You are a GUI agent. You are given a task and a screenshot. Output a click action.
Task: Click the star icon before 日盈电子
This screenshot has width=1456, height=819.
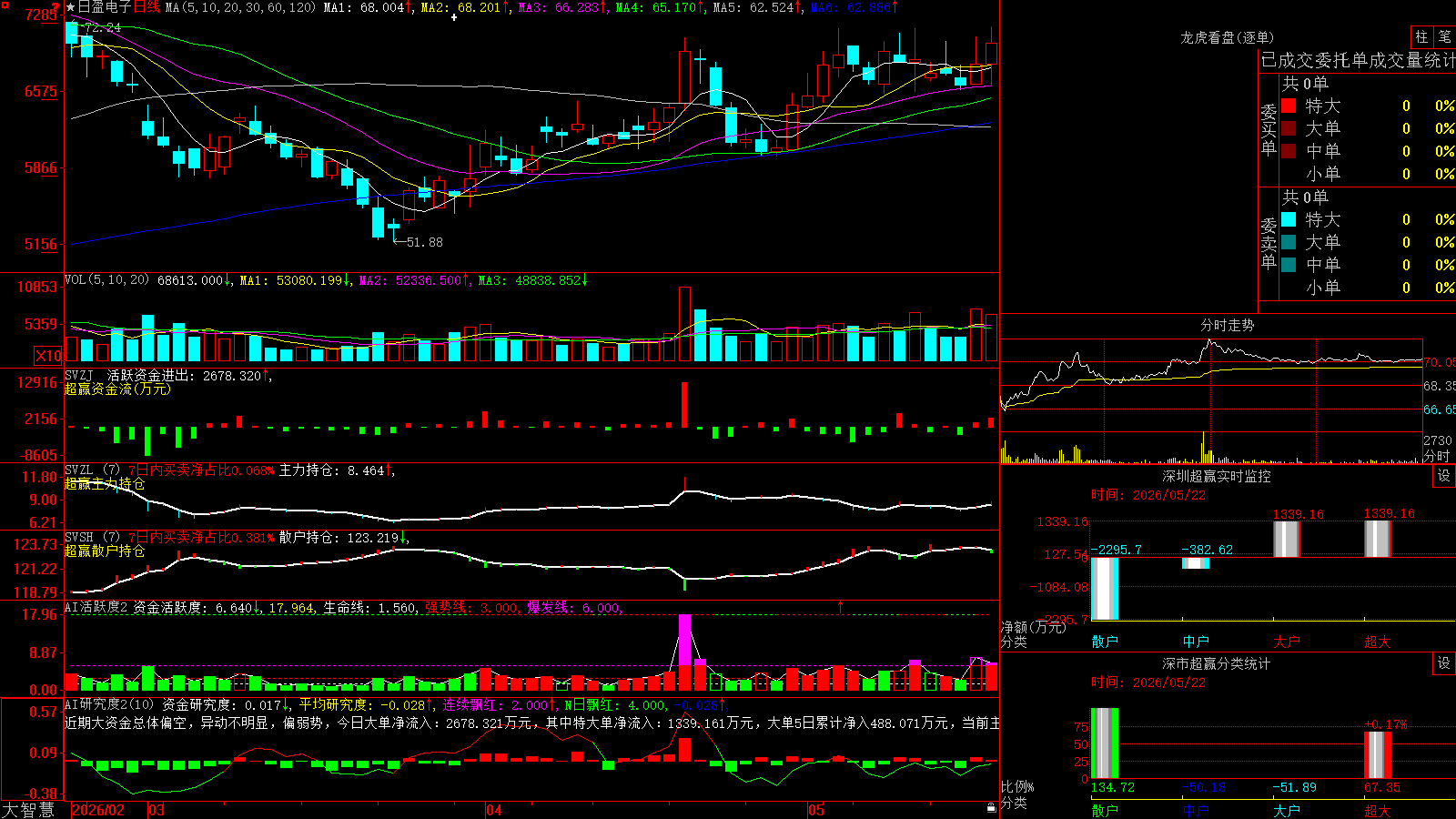(x=70, y=7)
